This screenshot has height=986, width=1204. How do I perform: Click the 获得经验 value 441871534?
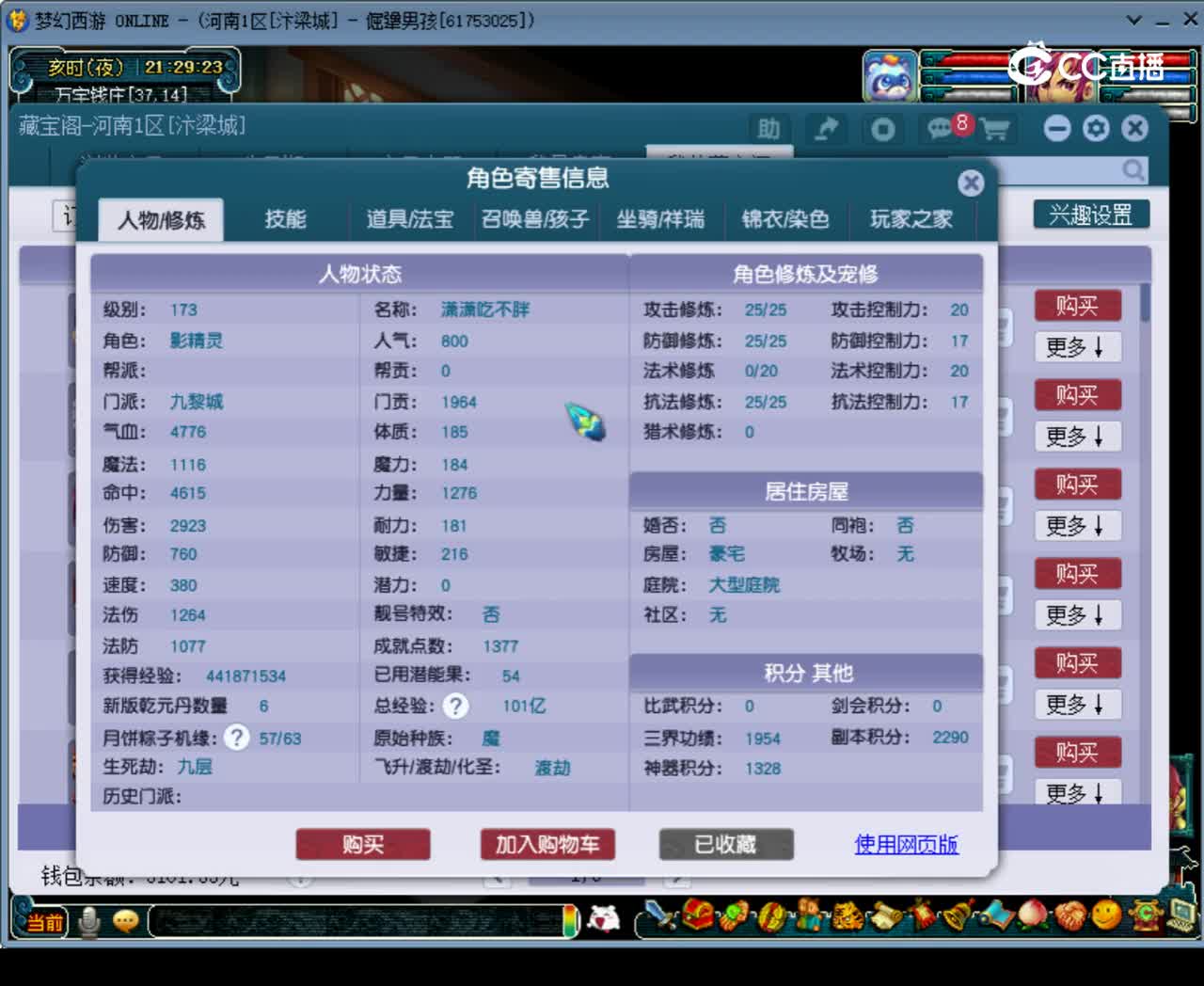tap(246, 676)
